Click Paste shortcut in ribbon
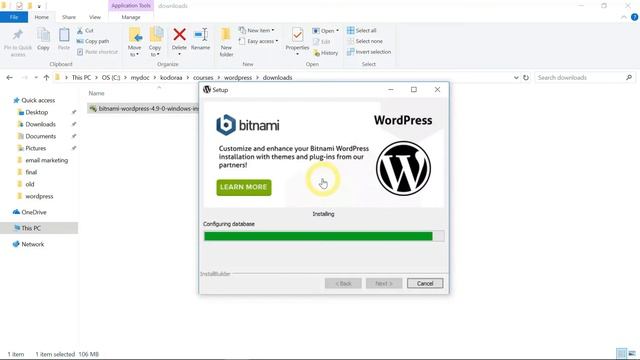 [97, 52]
